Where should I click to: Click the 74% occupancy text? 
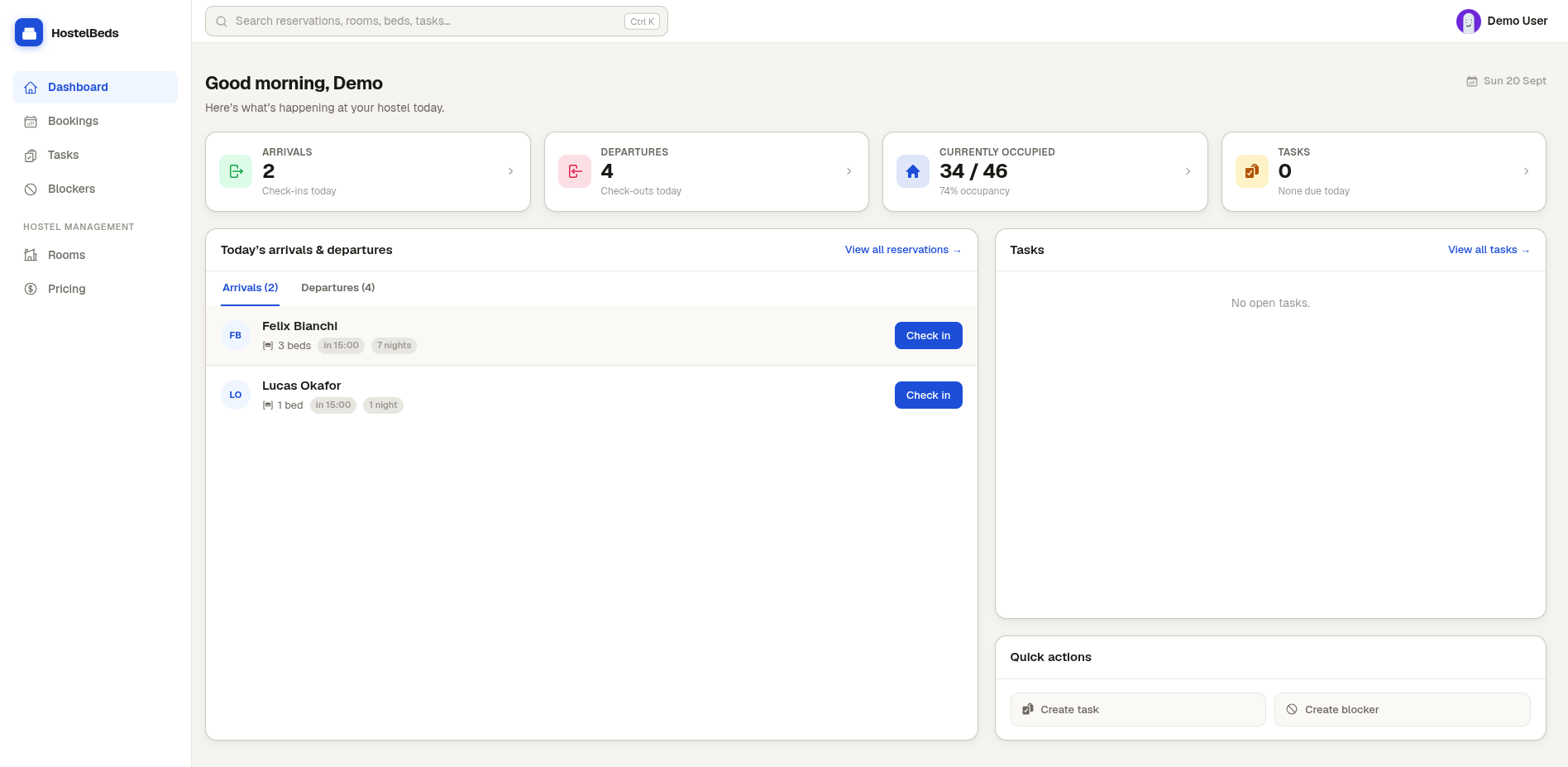pyautogui.click(x=974, y=191)
